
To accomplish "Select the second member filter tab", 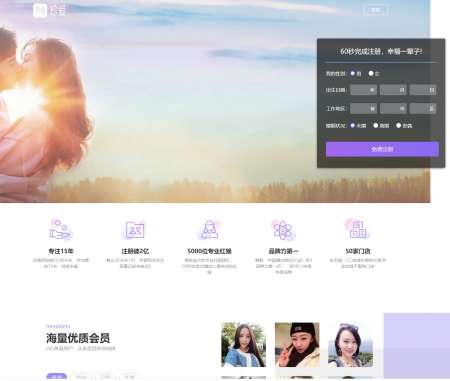I will (81, 377).
